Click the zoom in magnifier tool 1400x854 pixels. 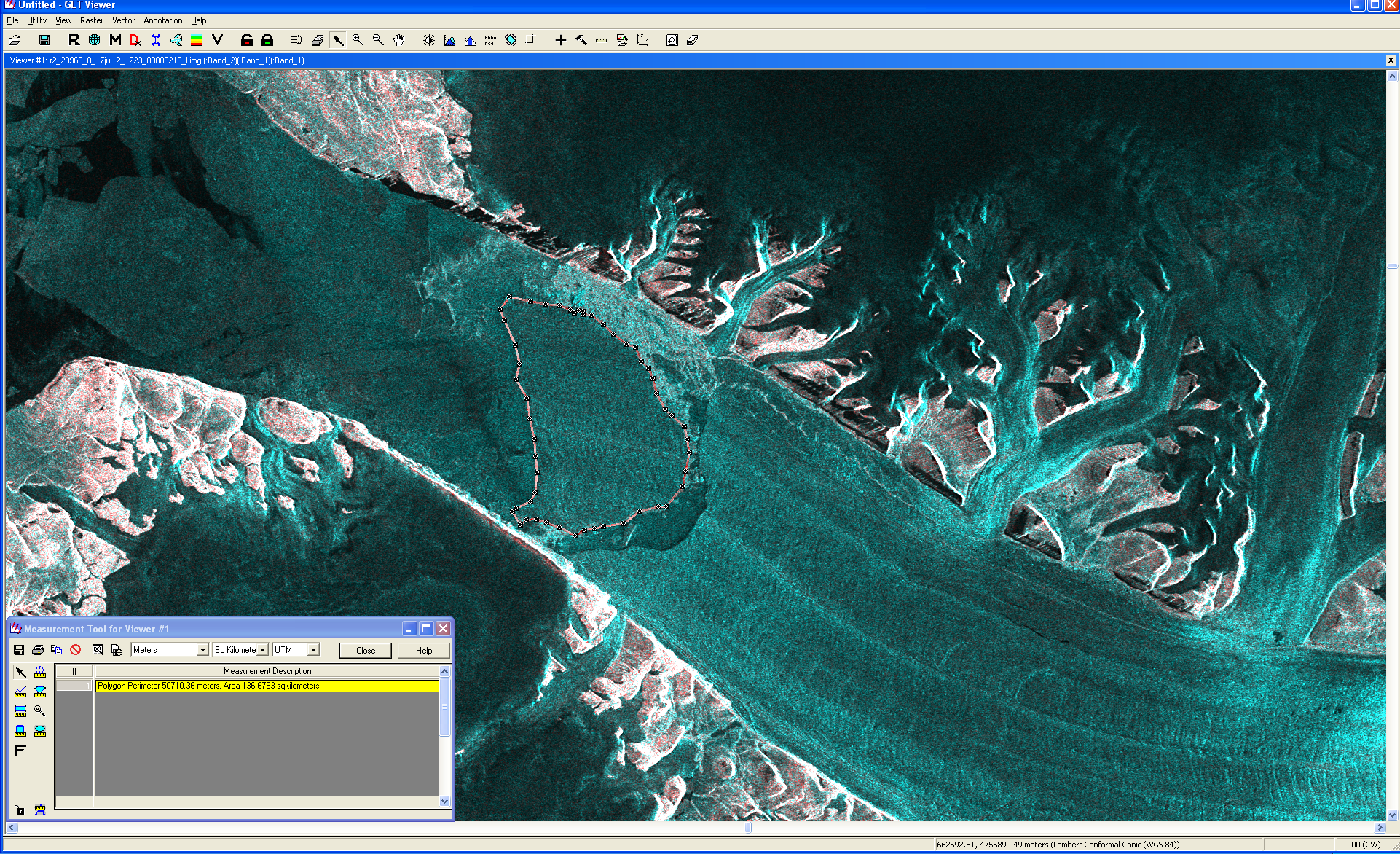click(x=358, y=40)
